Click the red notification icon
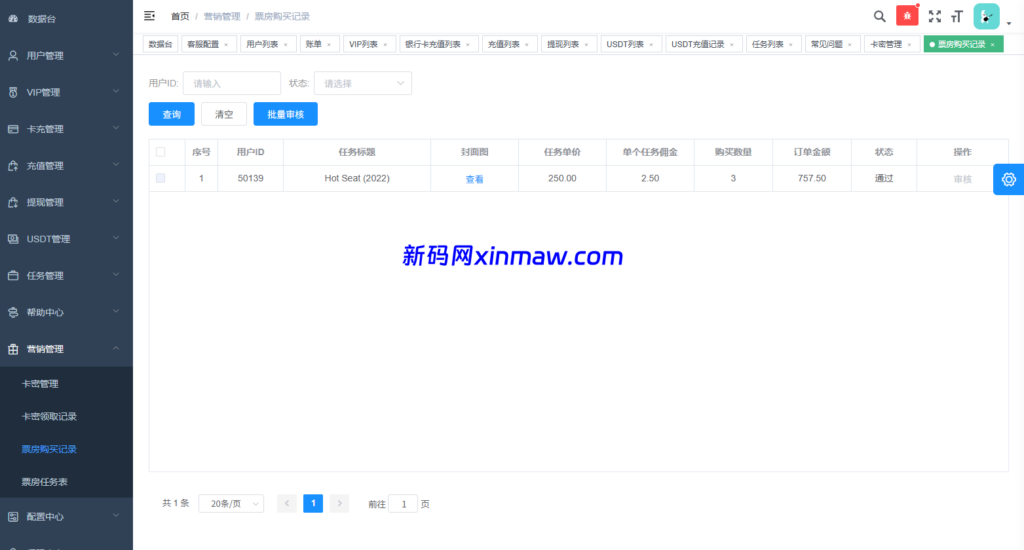 click(x=907, y=16)
